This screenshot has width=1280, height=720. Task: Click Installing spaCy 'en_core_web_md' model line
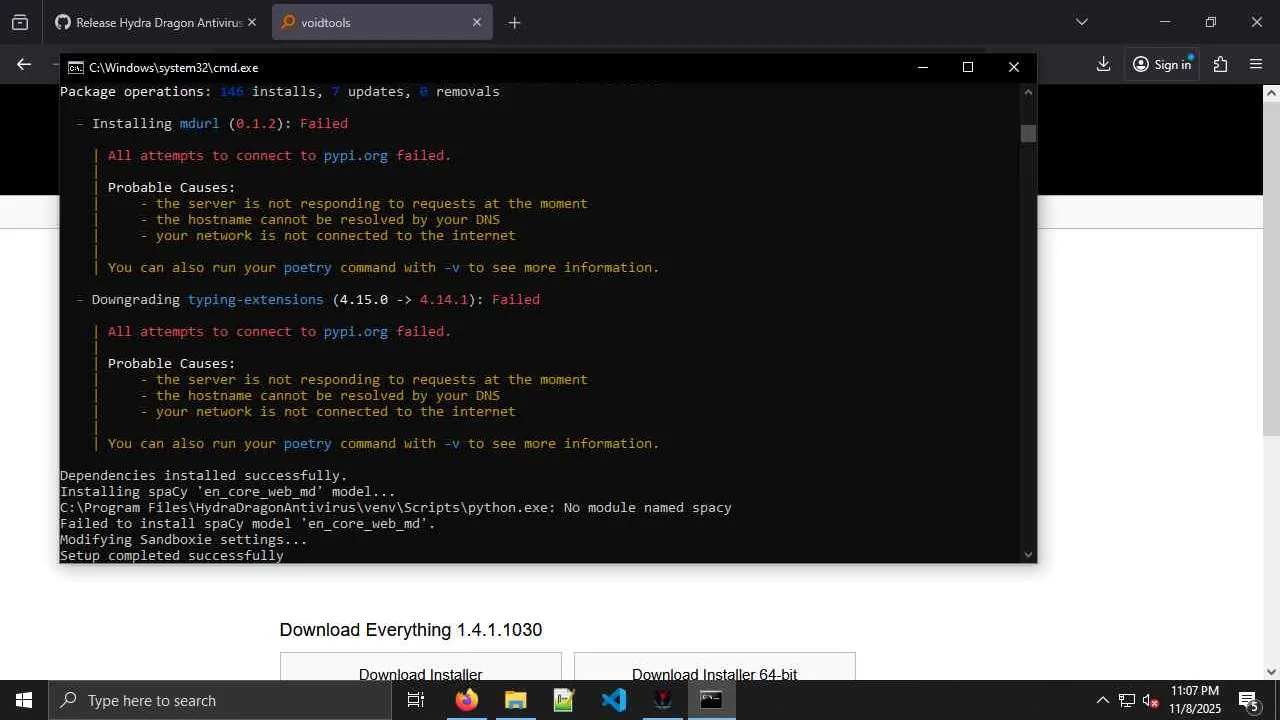point(228,492)
